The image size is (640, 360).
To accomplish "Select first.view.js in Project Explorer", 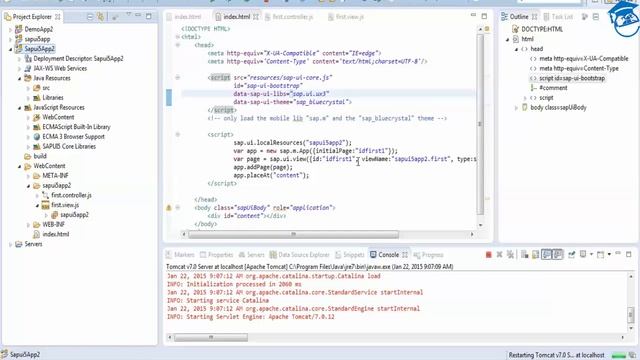I will (x=65, y=205).
